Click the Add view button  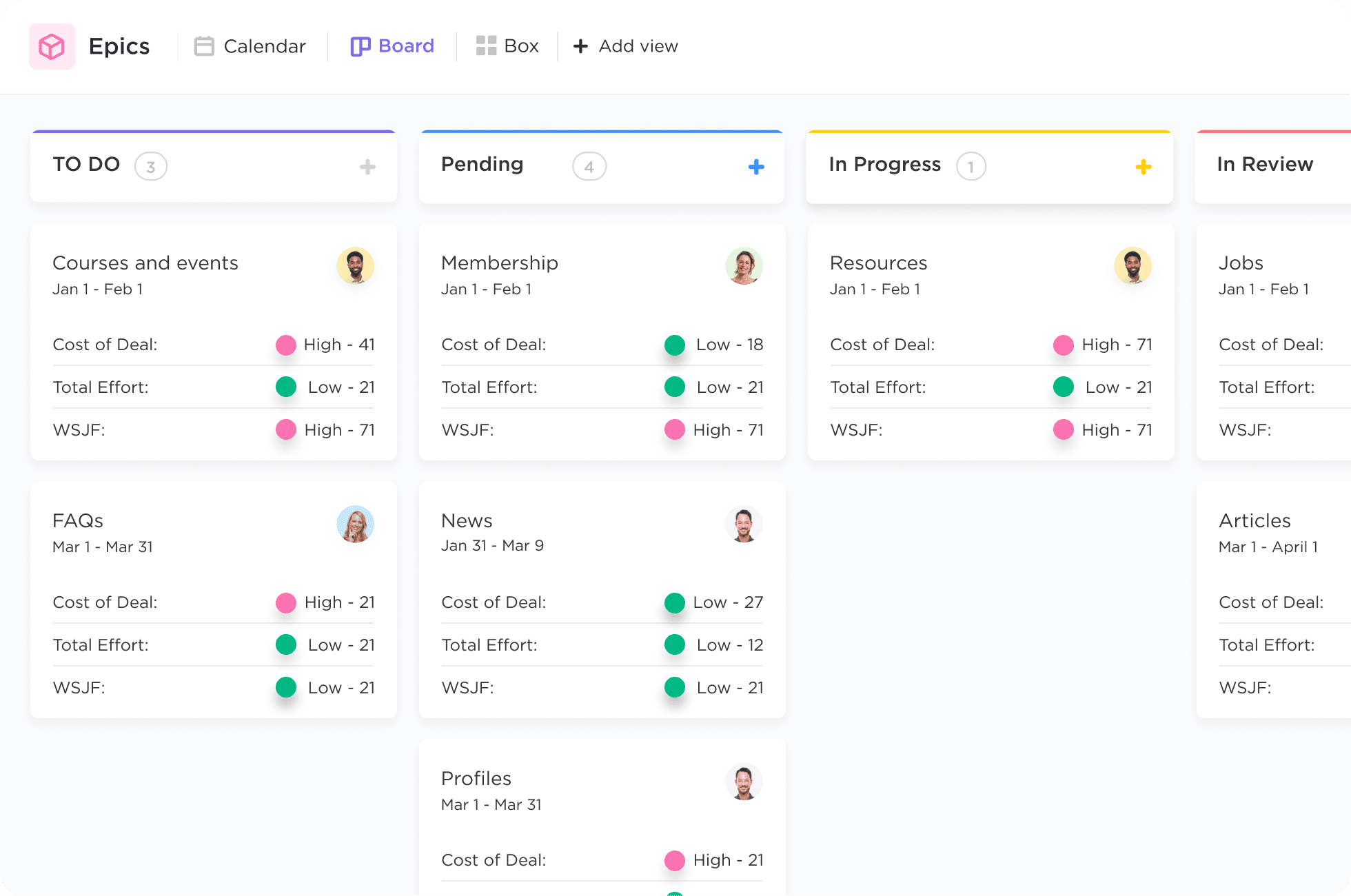[x=638, y=46]
